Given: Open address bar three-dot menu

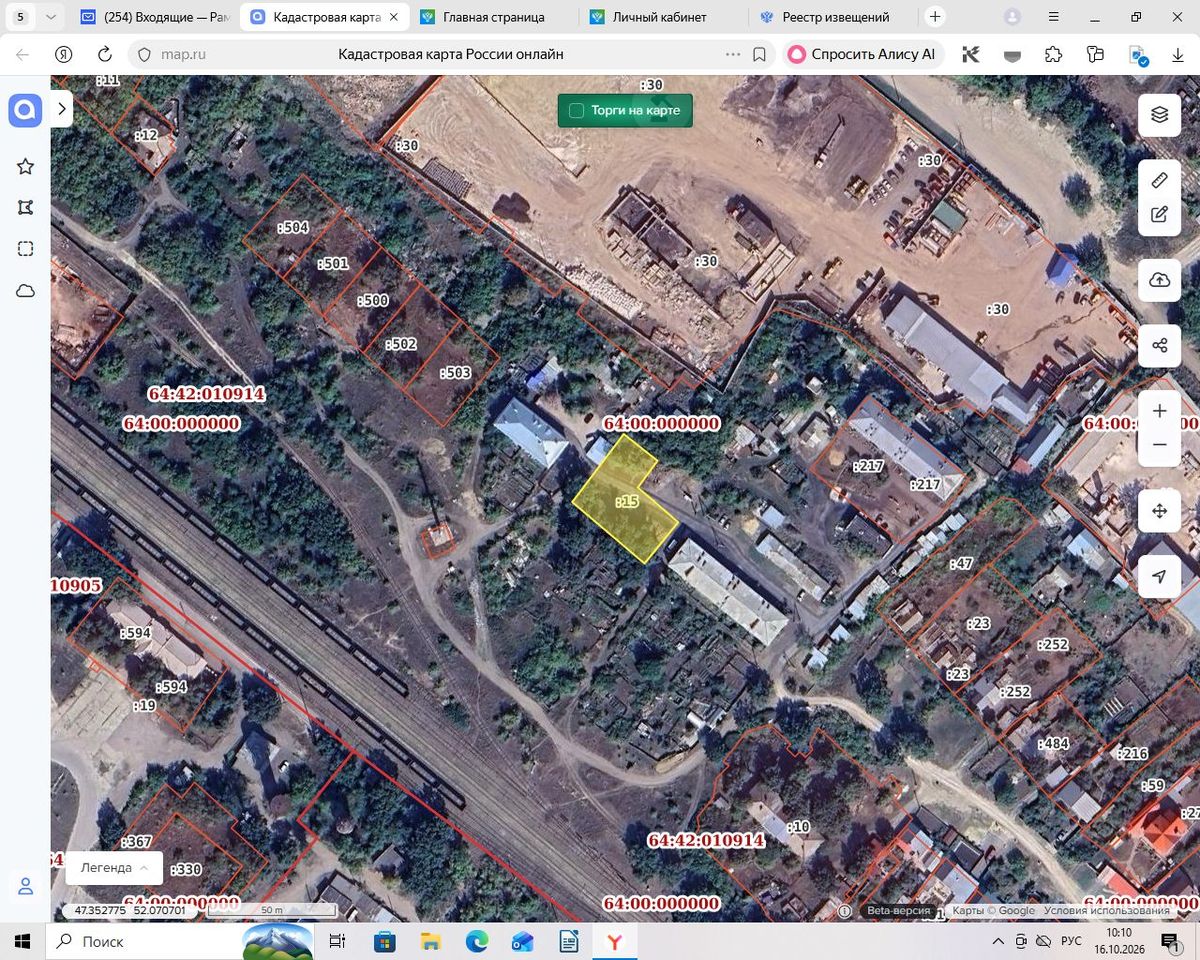Looking at the screenshot, I should [x=734, y=54].
